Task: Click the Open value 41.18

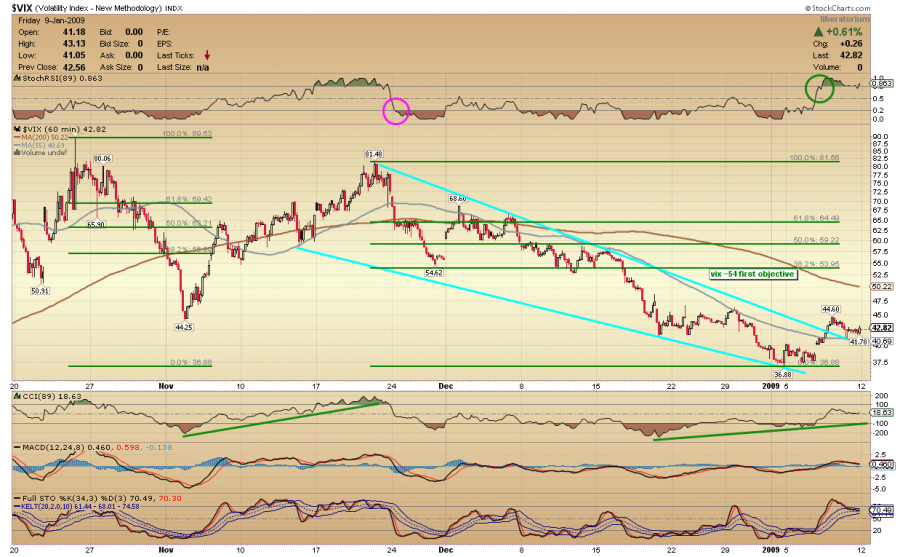Action: coord(74,32)
